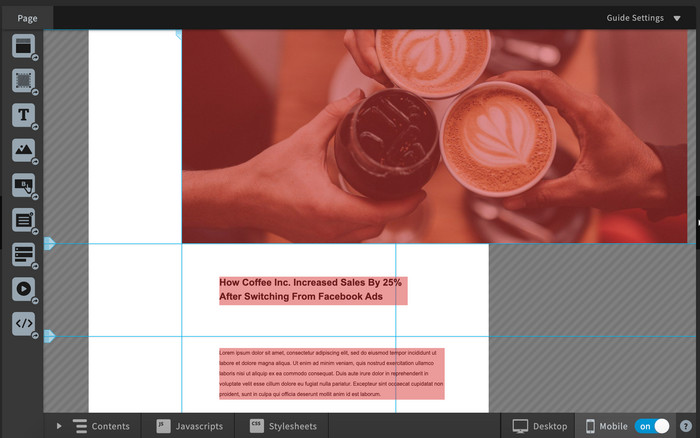Screen dimensions: 700x438
Task: Select the Custom HTML code tool
Action: click(23, 324)
